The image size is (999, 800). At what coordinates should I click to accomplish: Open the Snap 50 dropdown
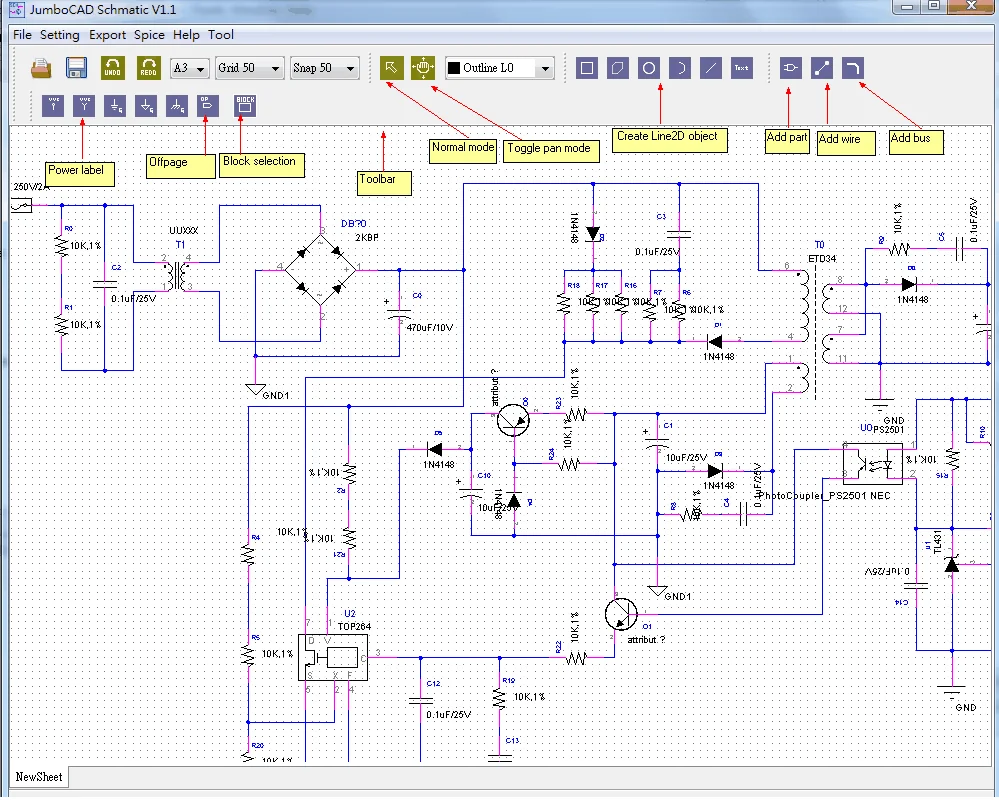click(x=323, y=67)
